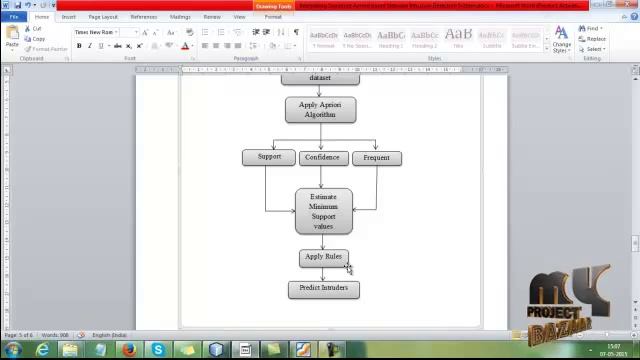The height and width of the screenshot is (360, 640).
Task: Click the Bullets list icon
Action: 205,32
